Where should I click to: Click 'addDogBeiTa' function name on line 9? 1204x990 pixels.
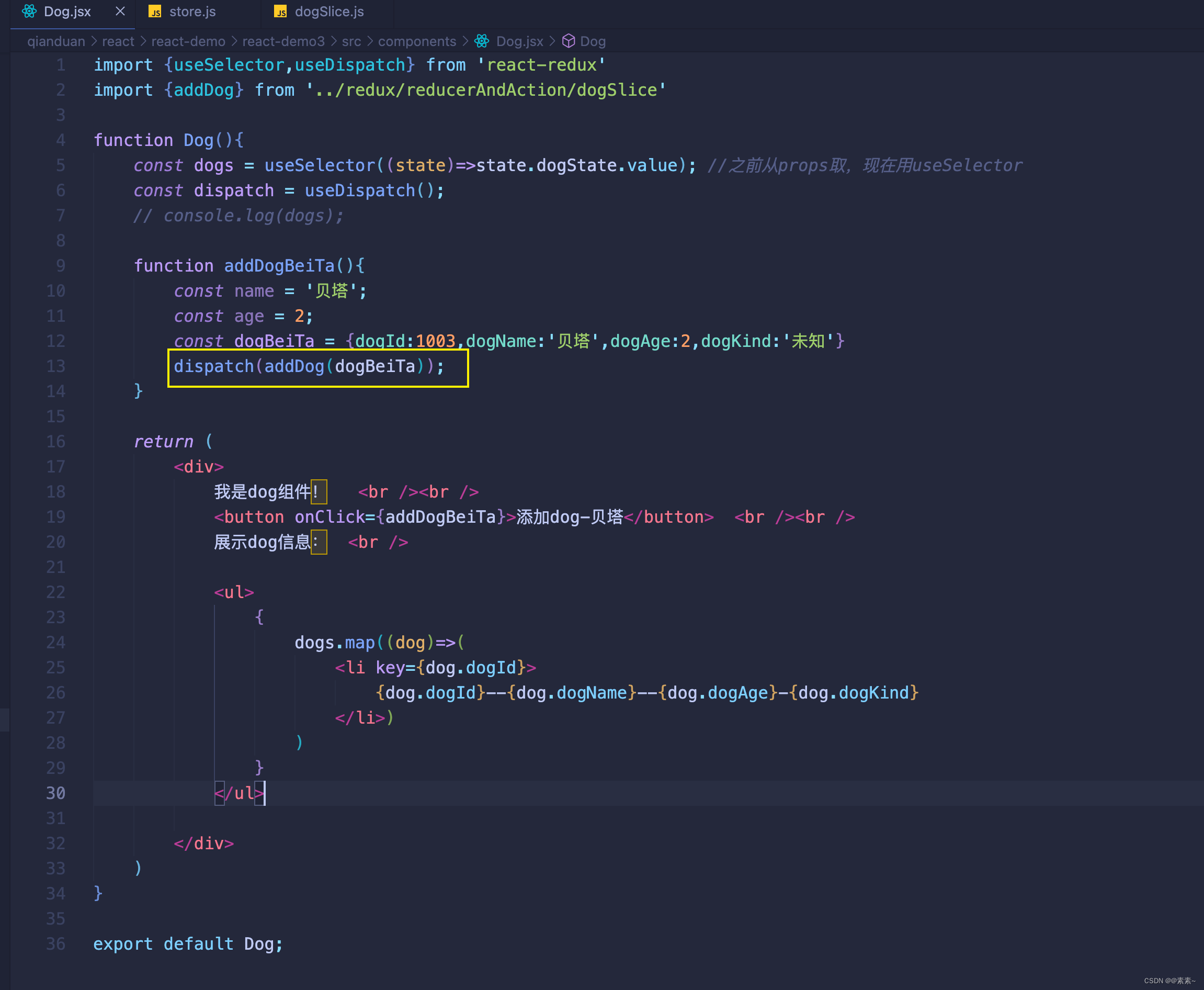click(279, 266)
